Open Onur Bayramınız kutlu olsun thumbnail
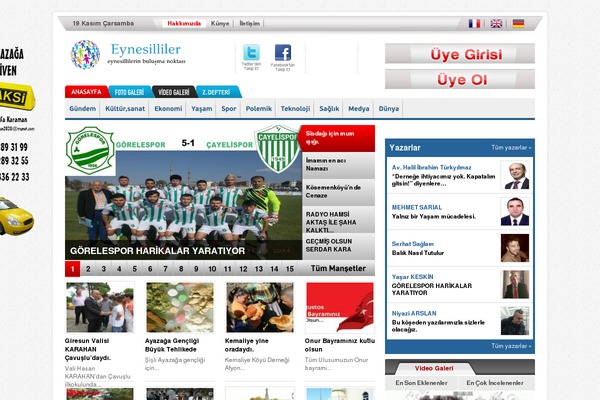This screenshot has height=400, width=600. coord(339,307)
